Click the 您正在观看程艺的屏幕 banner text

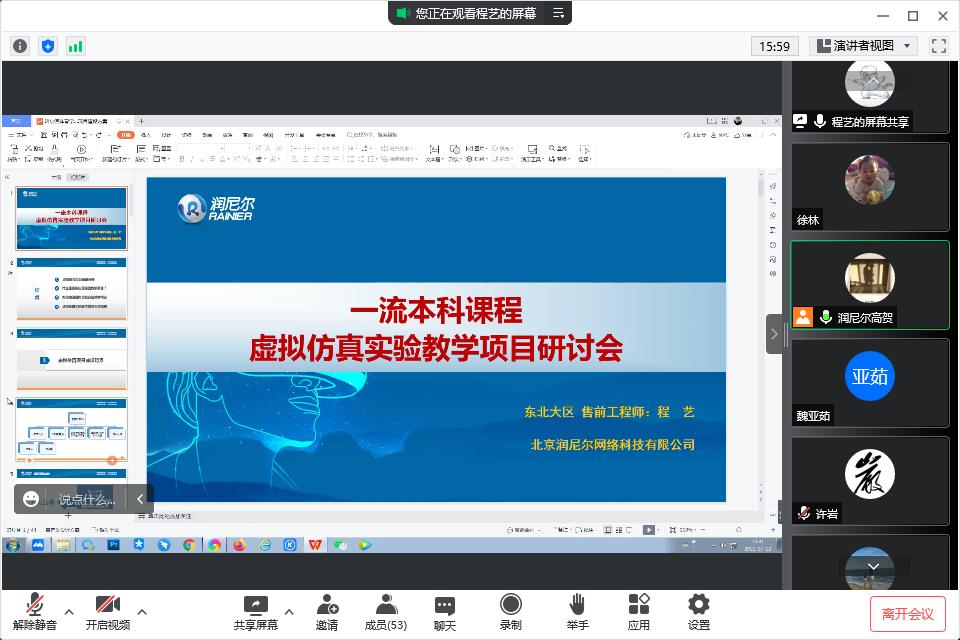(476, 13)
